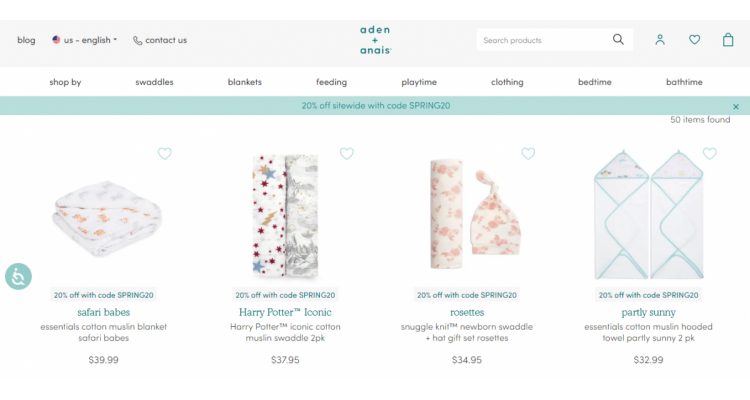The image size is (750, 400).
Task: Click the Search products field
Action: tap(544, 40)
